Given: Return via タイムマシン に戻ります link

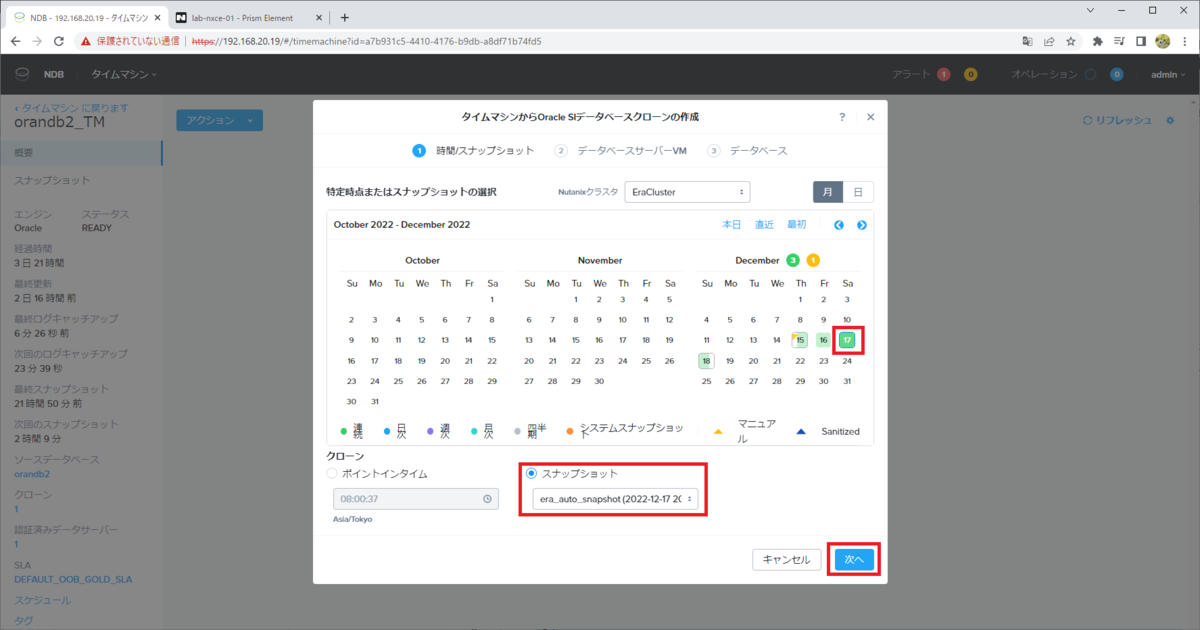Looking at the screenshot, I should (71, 107).
